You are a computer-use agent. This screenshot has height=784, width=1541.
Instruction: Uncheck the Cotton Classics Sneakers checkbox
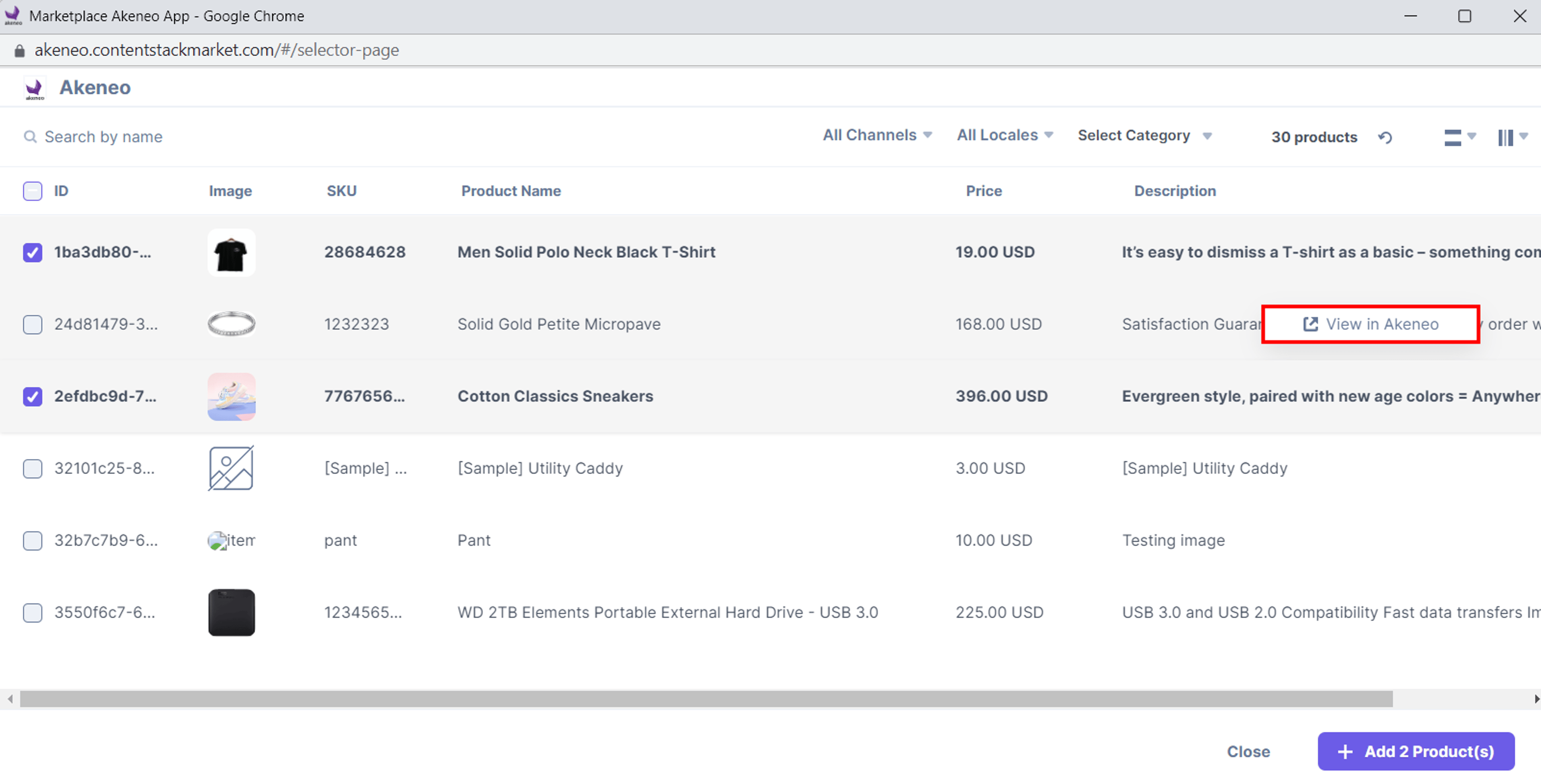pyautogui.click(x=32, y=396)
